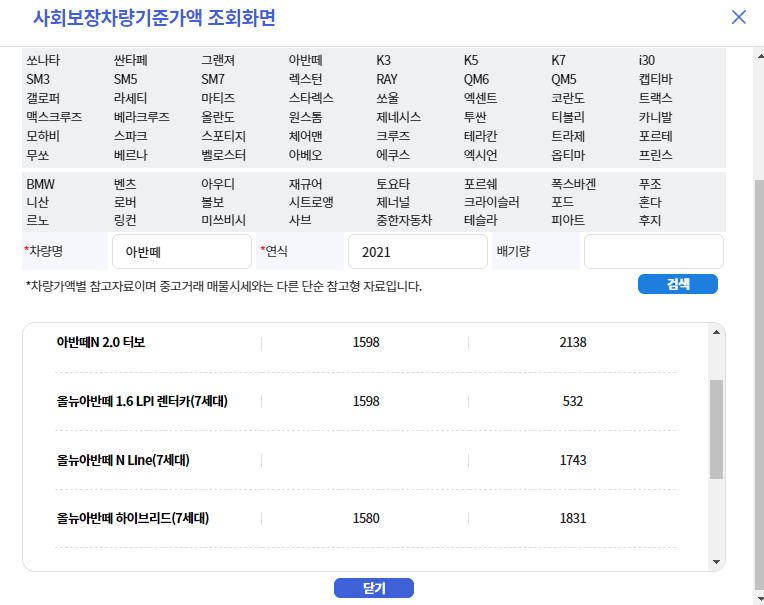The height and width of the screenshot is (605, 764).
Task: Choose K7 from the model list
Action: [558, 60]
